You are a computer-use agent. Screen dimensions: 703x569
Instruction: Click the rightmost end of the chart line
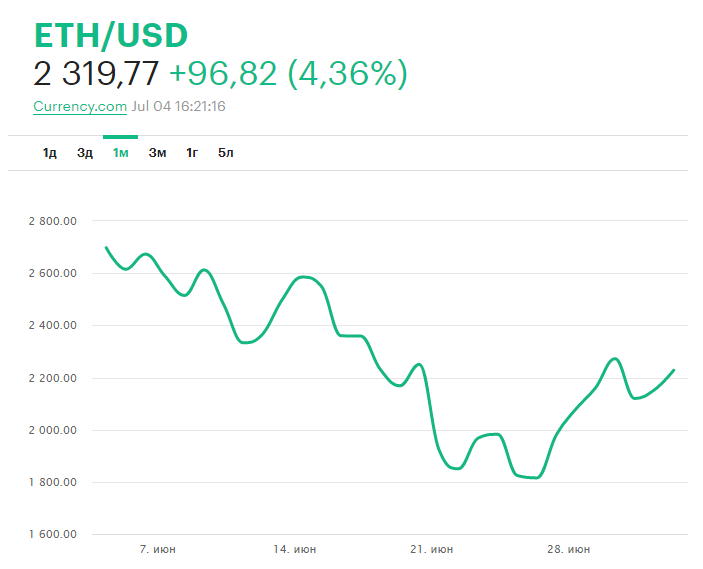click(x=674, y=370)
